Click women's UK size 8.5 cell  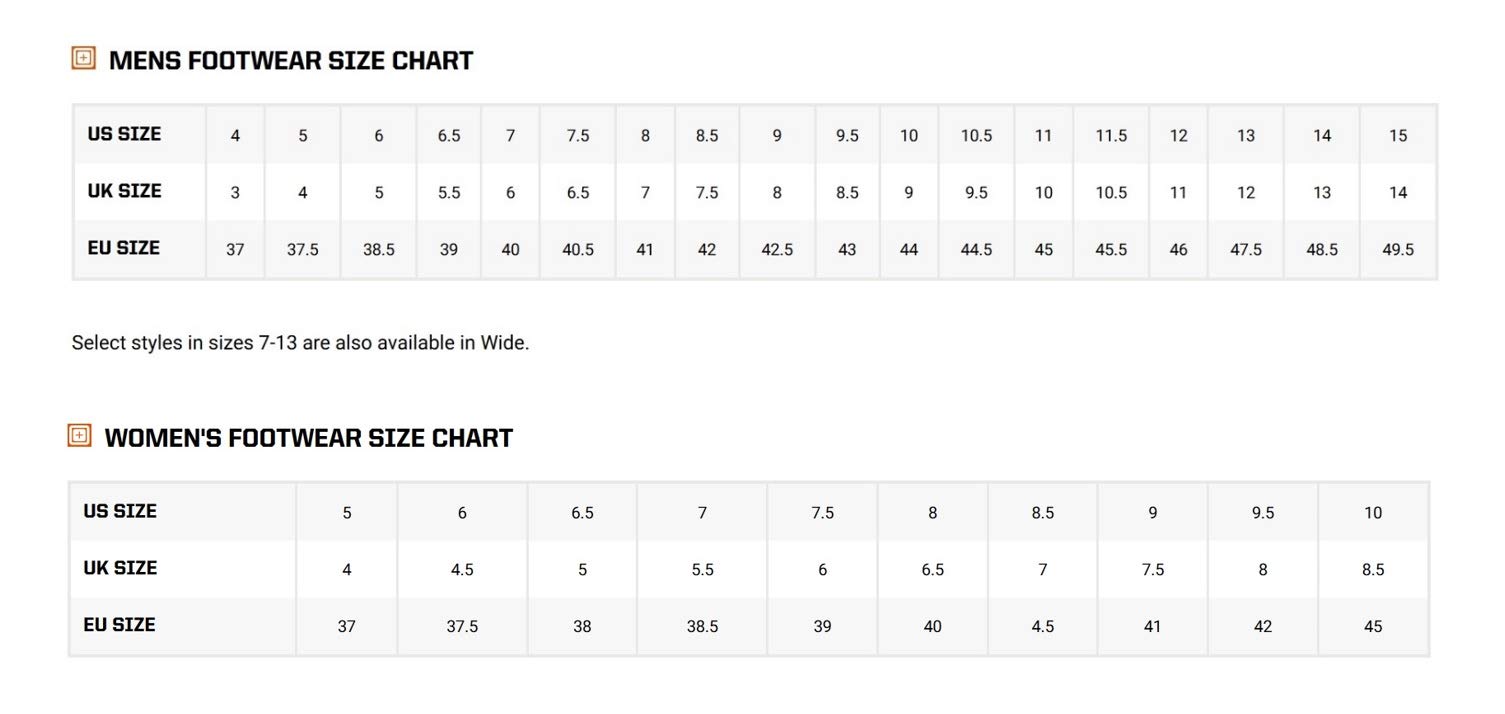coord(1373,570)
